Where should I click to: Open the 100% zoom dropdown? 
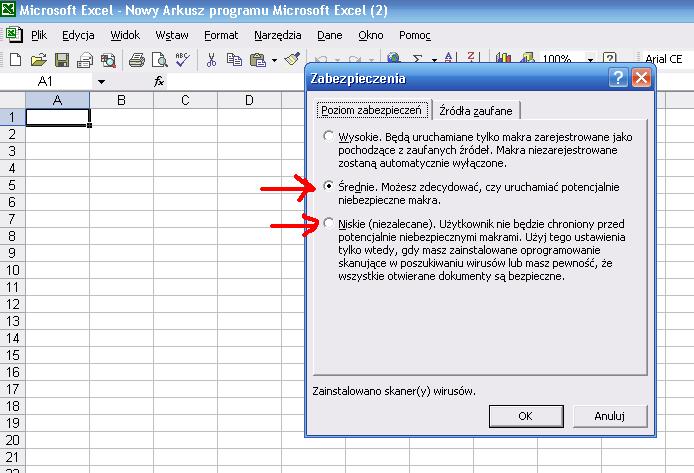point(590,59)
